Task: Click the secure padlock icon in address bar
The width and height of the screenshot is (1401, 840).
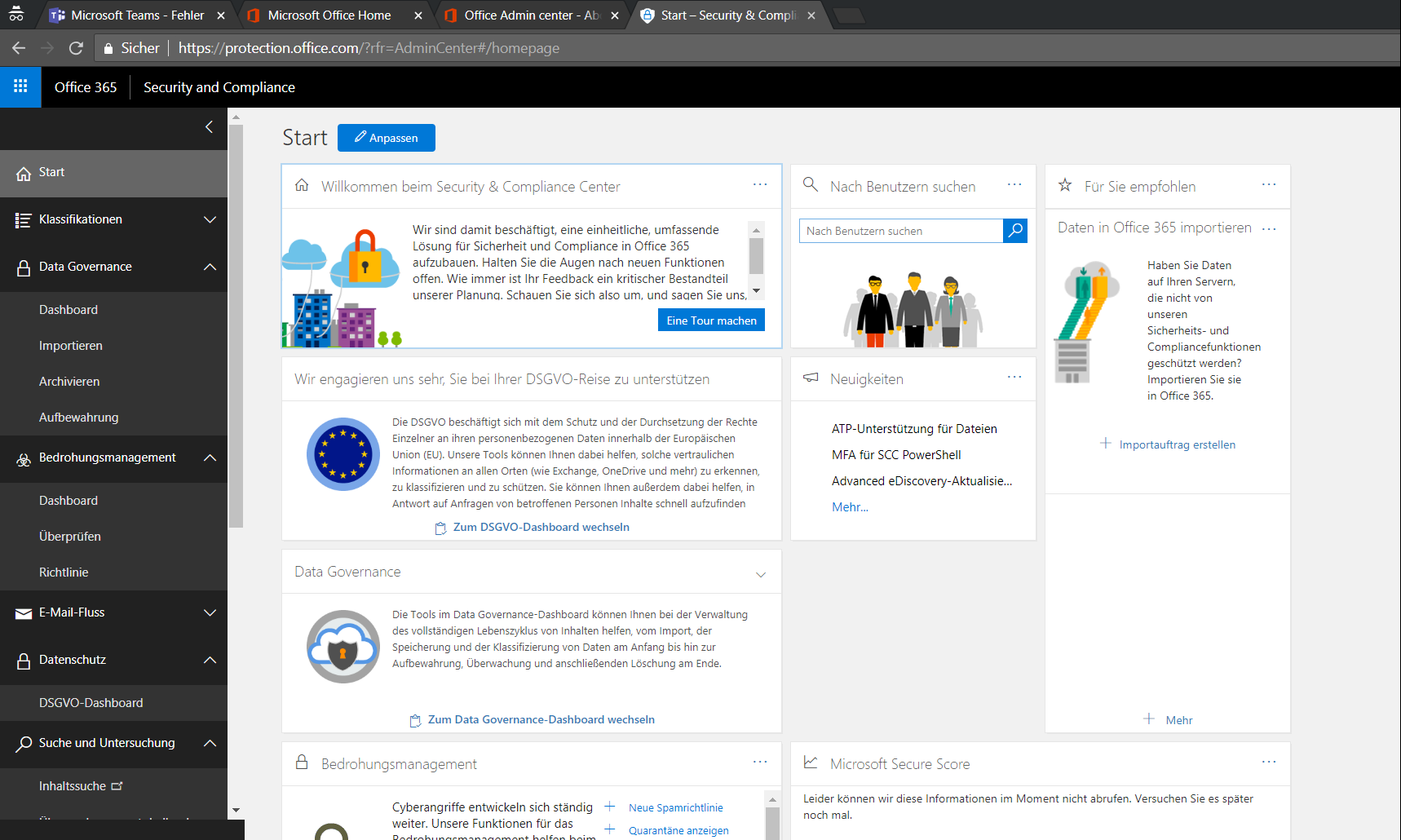Action: [108, 48]
